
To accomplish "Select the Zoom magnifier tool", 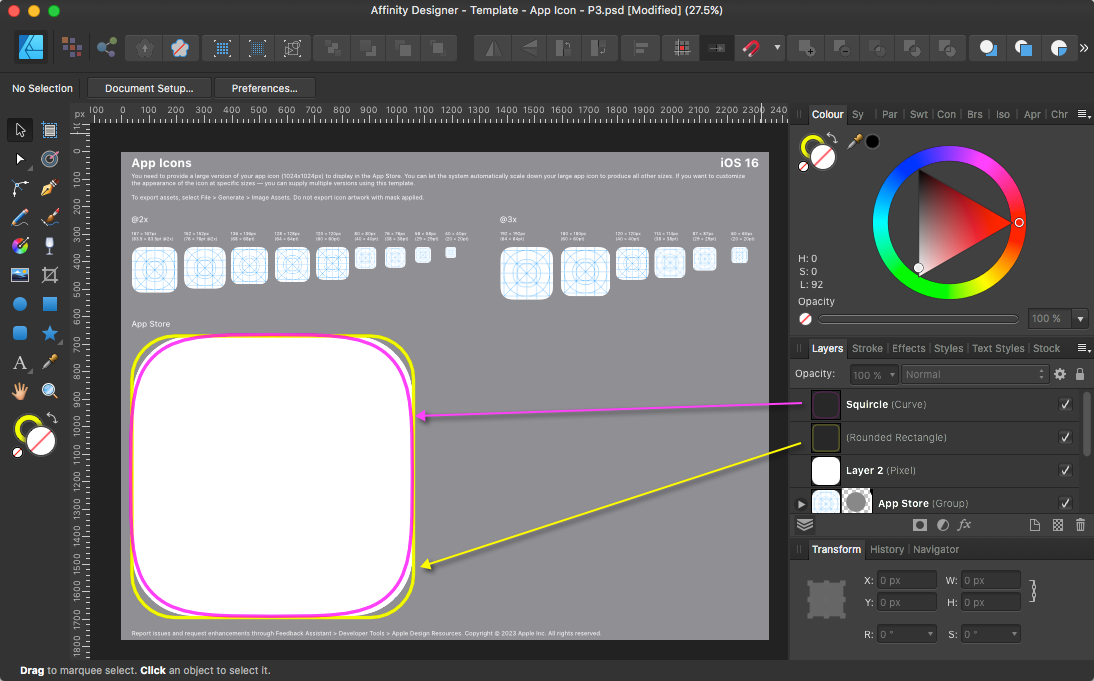I will 50,391.
